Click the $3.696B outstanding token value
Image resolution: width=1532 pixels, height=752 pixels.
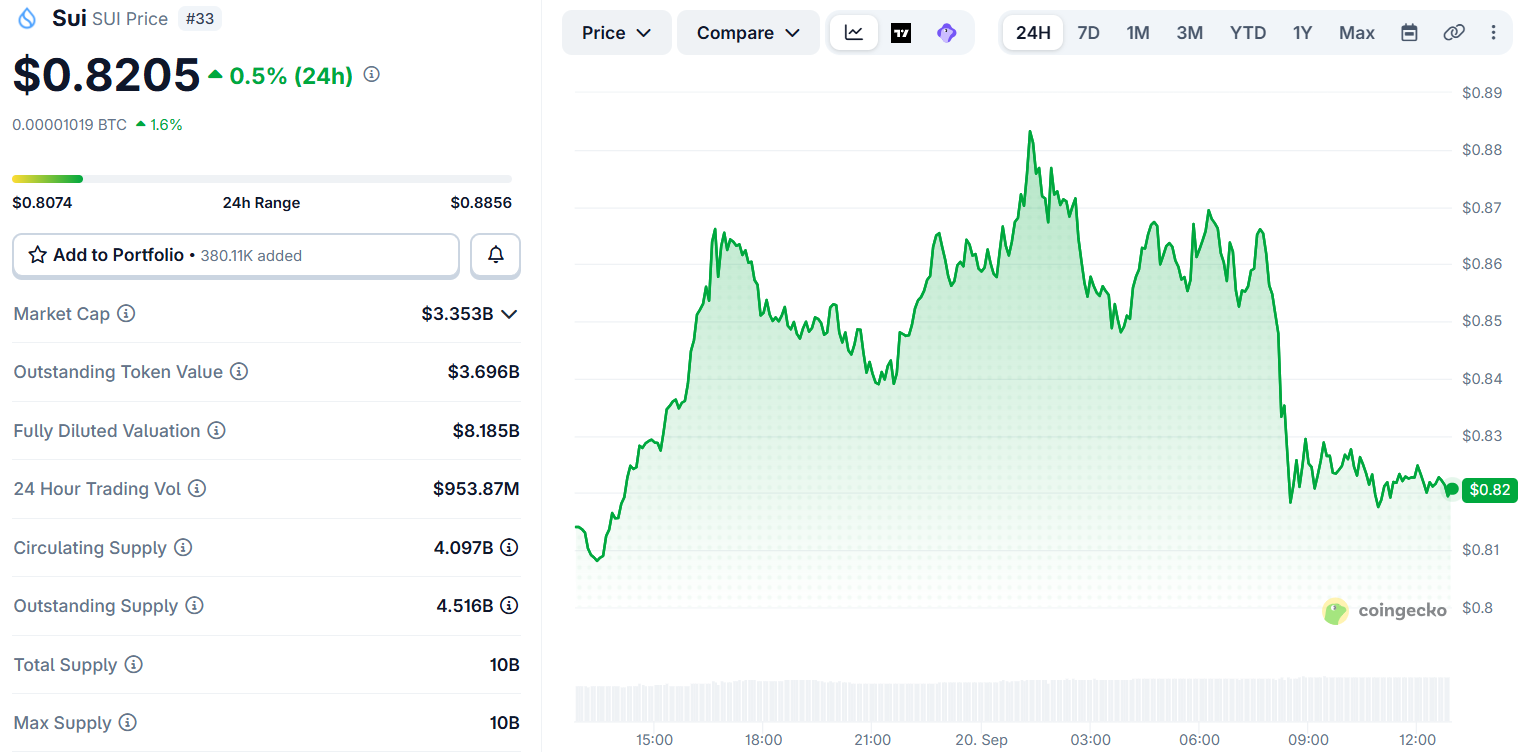(x=483, y=371)
